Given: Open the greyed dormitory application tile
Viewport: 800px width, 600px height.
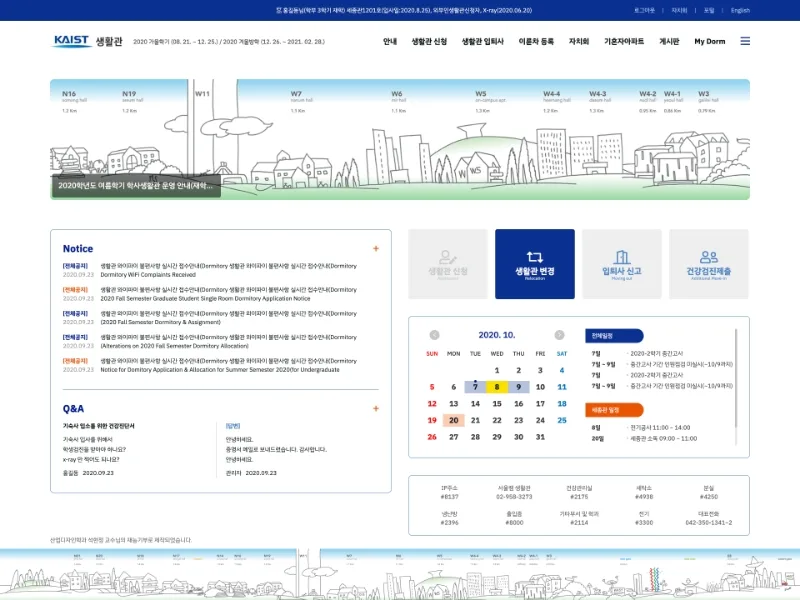Looking at the screenshot, I should tap(448, 264).
